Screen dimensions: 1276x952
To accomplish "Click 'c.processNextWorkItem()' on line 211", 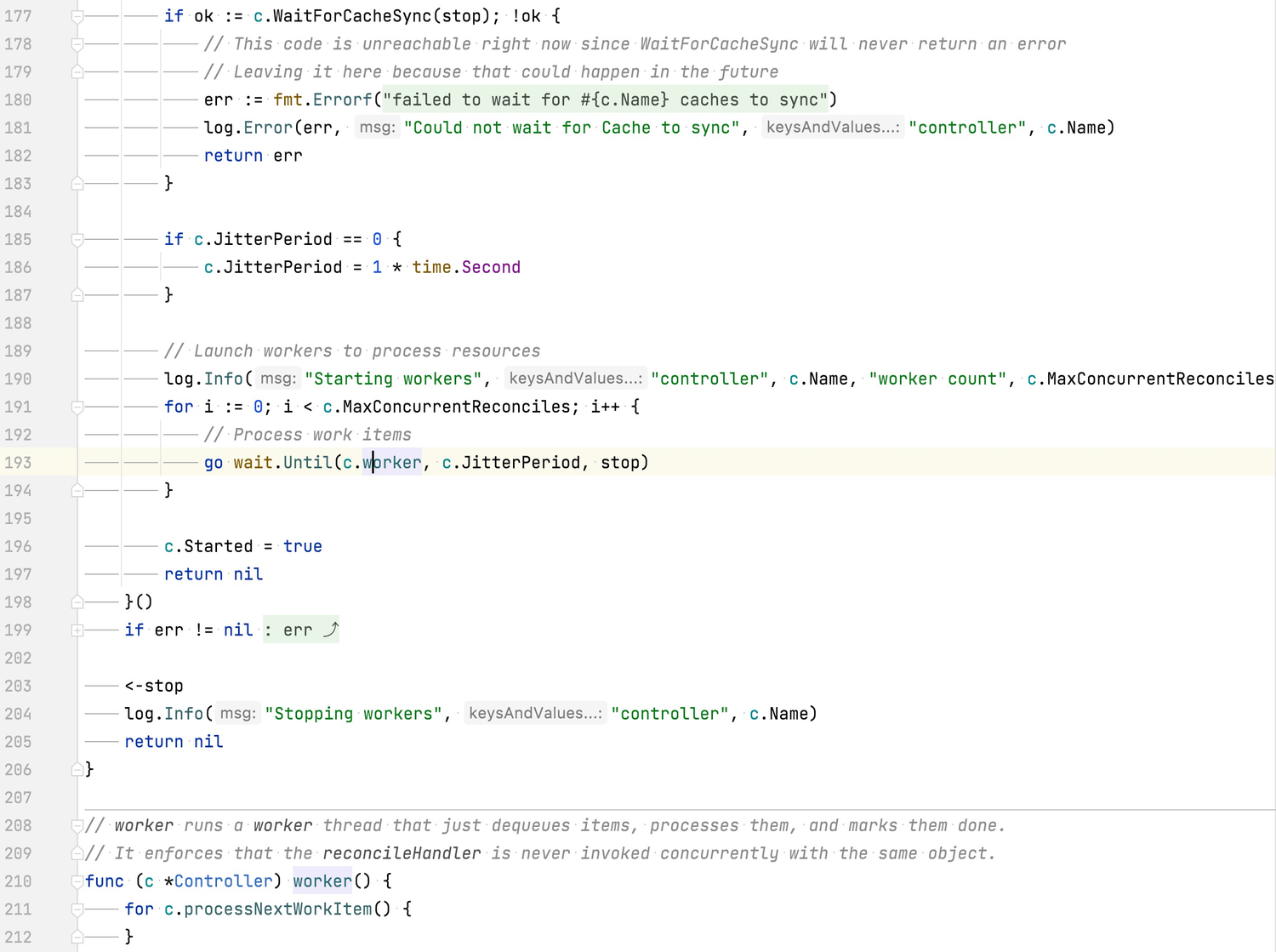I will (x=277, y=909).
